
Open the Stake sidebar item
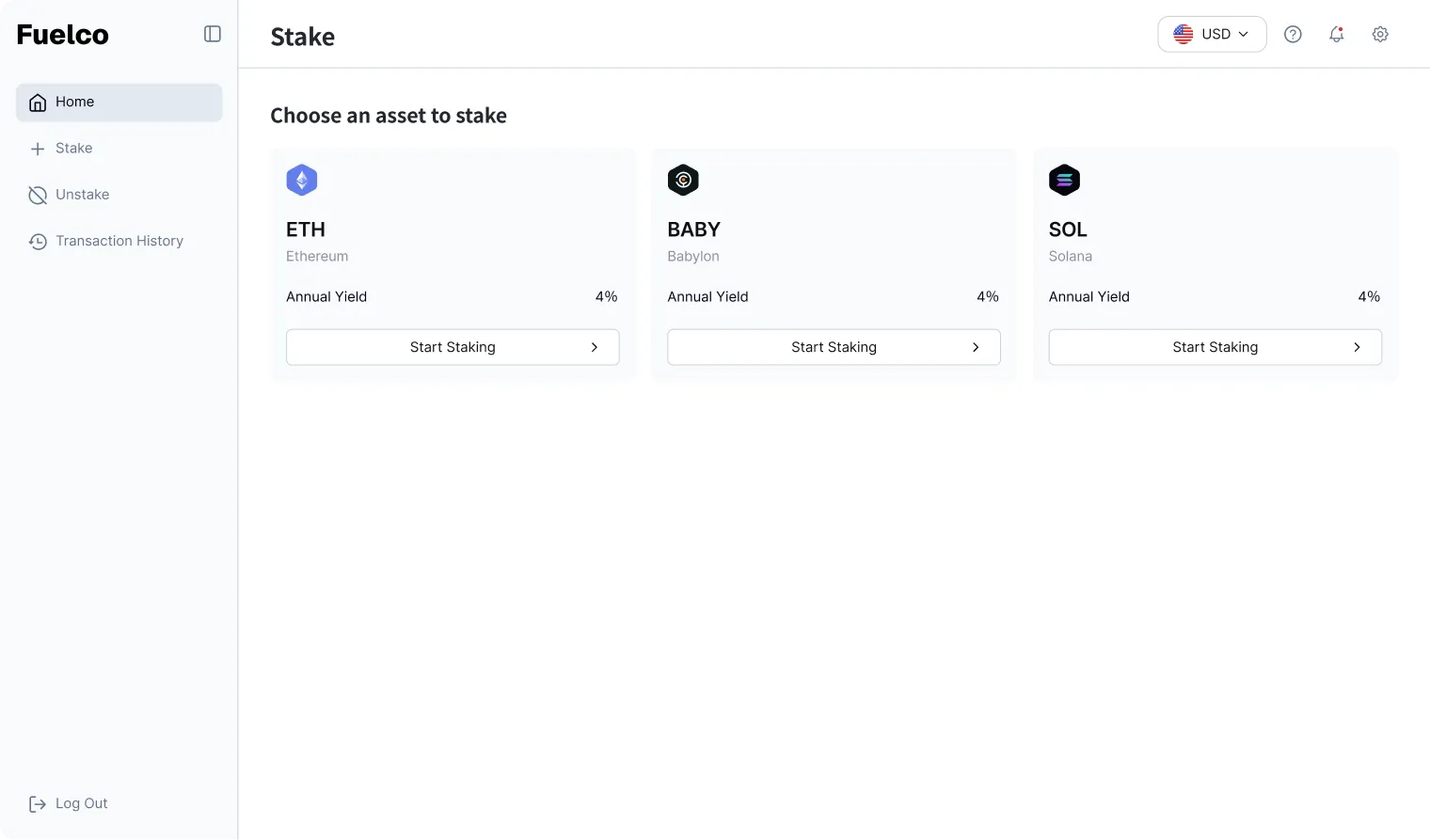point(73,149)
